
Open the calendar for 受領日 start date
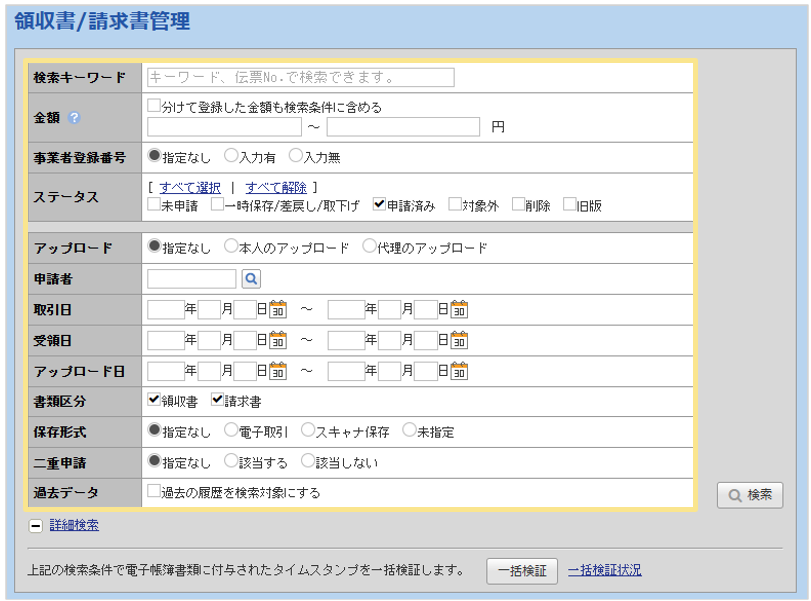[278, 340]
